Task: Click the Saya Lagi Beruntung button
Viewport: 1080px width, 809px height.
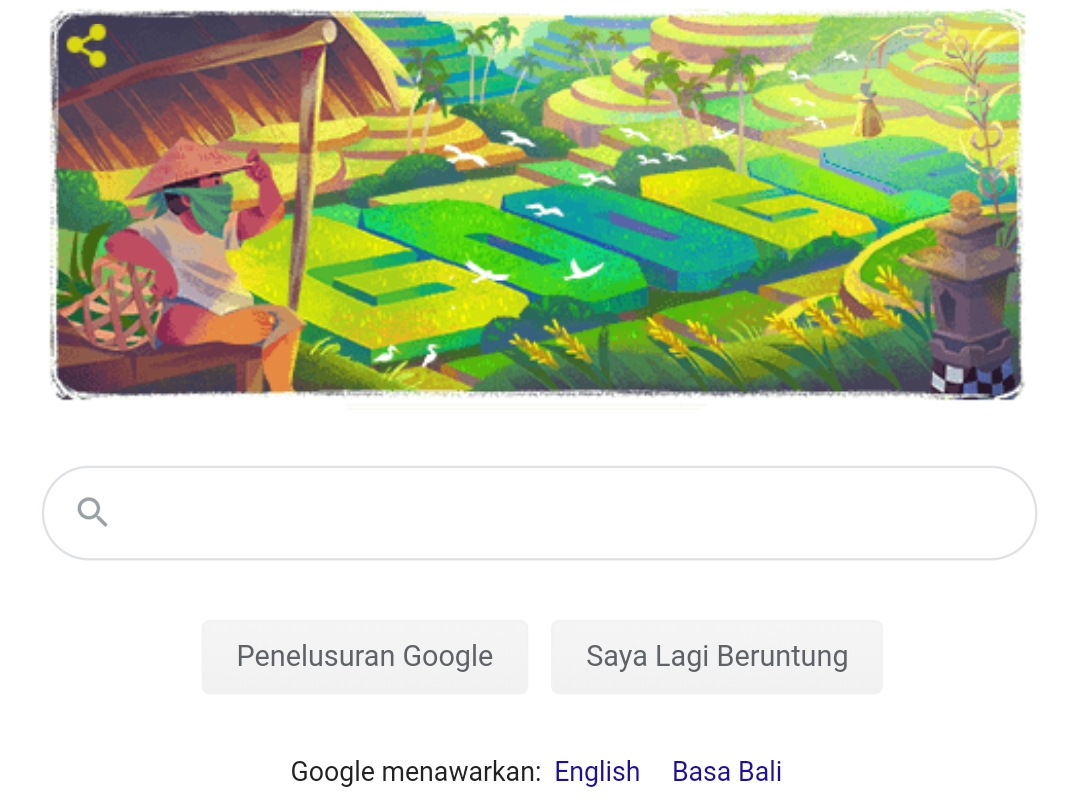Action: [x=716, y=657]
